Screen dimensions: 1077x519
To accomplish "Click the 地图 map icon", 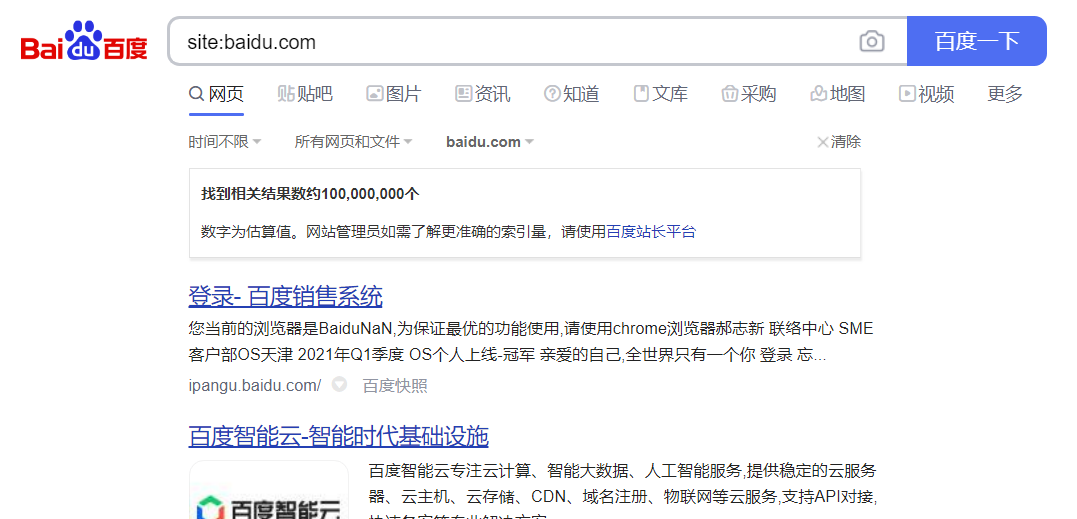I will point(818,93).
